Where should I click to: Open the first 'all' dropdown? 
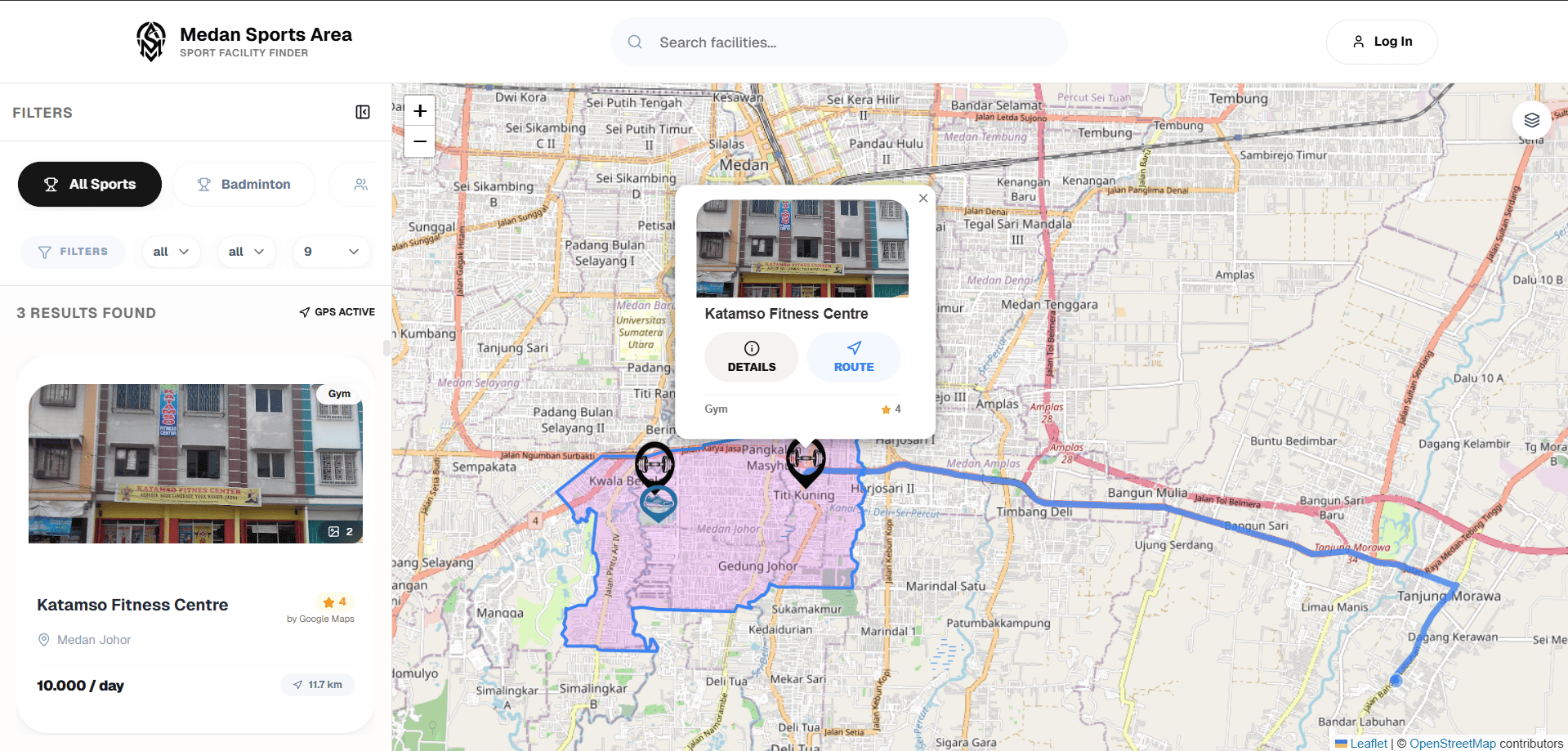pyautogui.click(x=171, y=252)
